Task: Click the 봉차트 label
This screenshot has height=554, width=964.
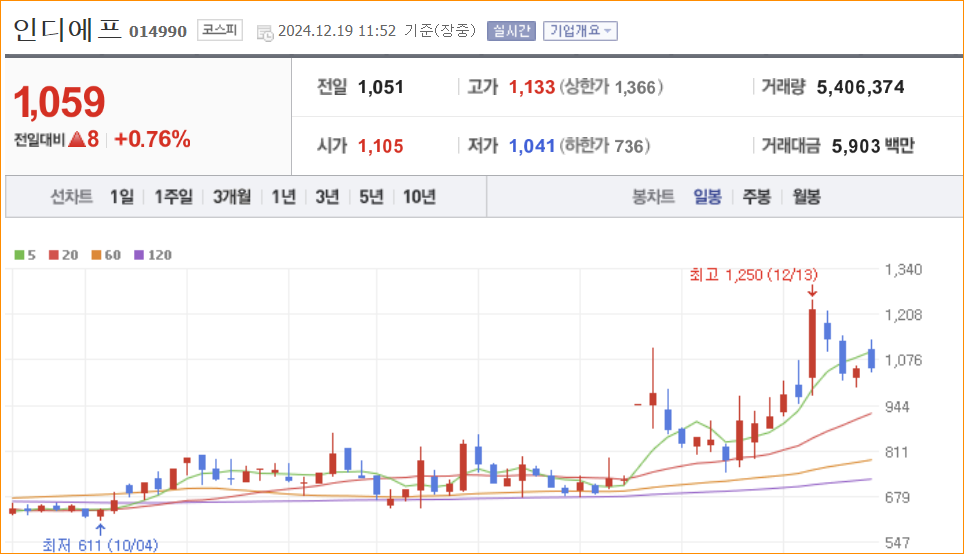Action: 653,197
